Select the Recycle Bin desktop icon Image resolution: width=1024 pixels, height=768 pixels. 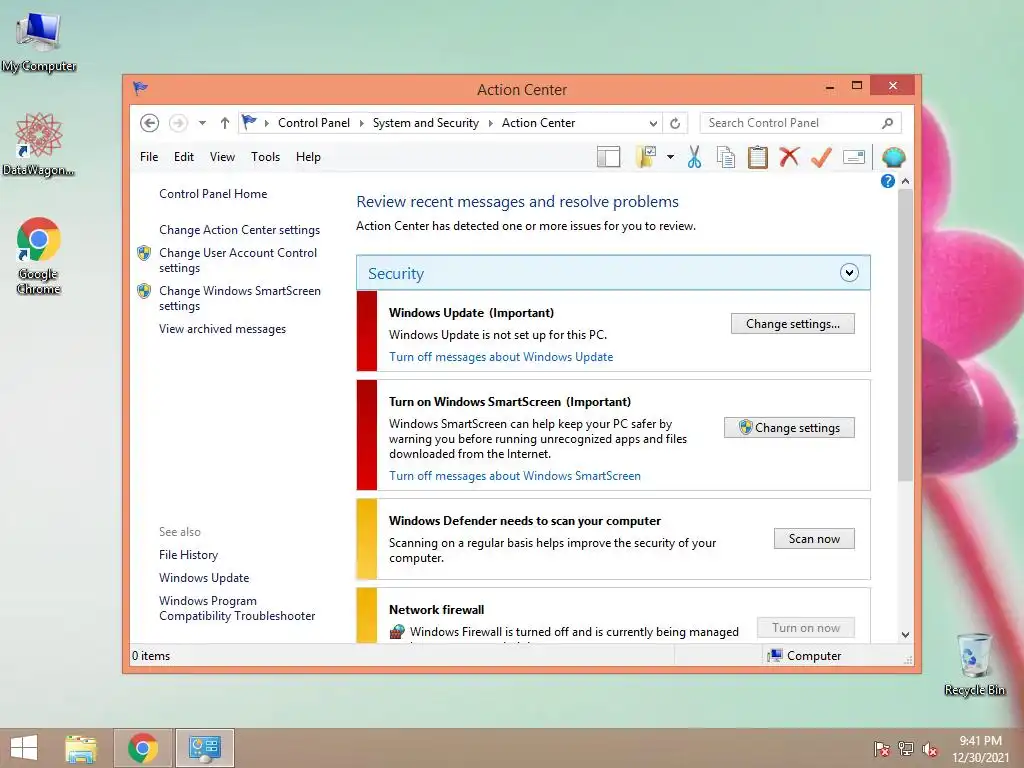point(974,664)
